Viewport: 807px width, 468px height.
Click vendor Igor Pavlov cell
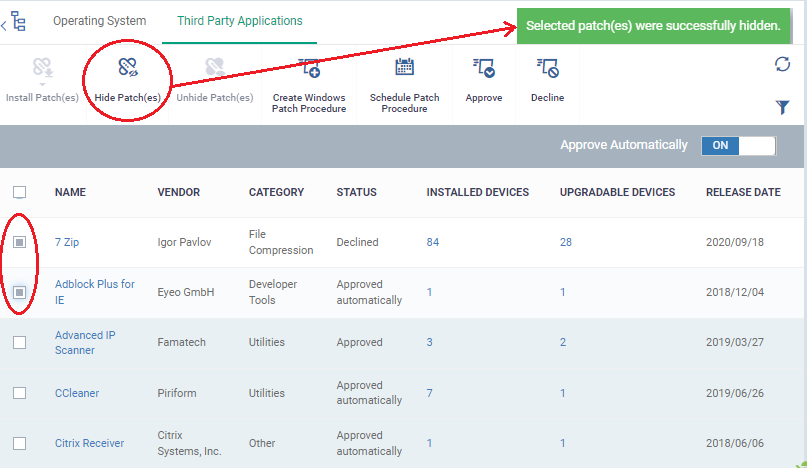(184, 242)
